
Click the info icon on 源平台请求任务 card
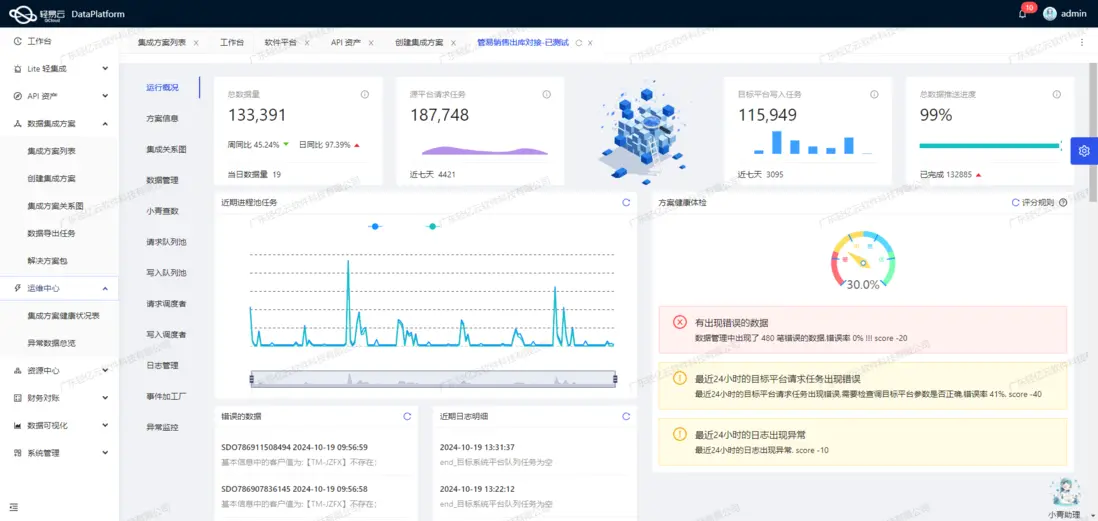(x=546, y=95)
